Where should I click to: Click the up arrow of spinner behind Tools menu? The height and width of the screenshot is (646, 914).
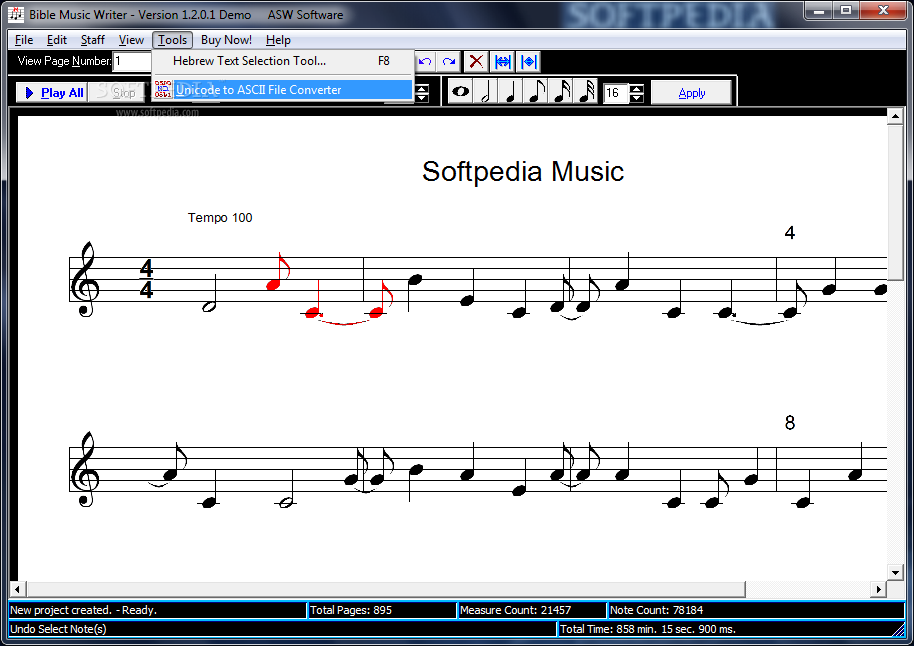pyautogui.click(x=422, y=88)
